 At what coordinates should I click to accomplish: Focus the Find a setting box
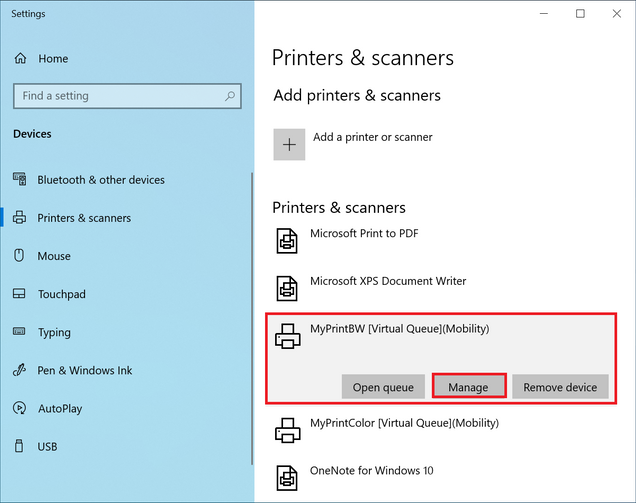tap(127, 96)
